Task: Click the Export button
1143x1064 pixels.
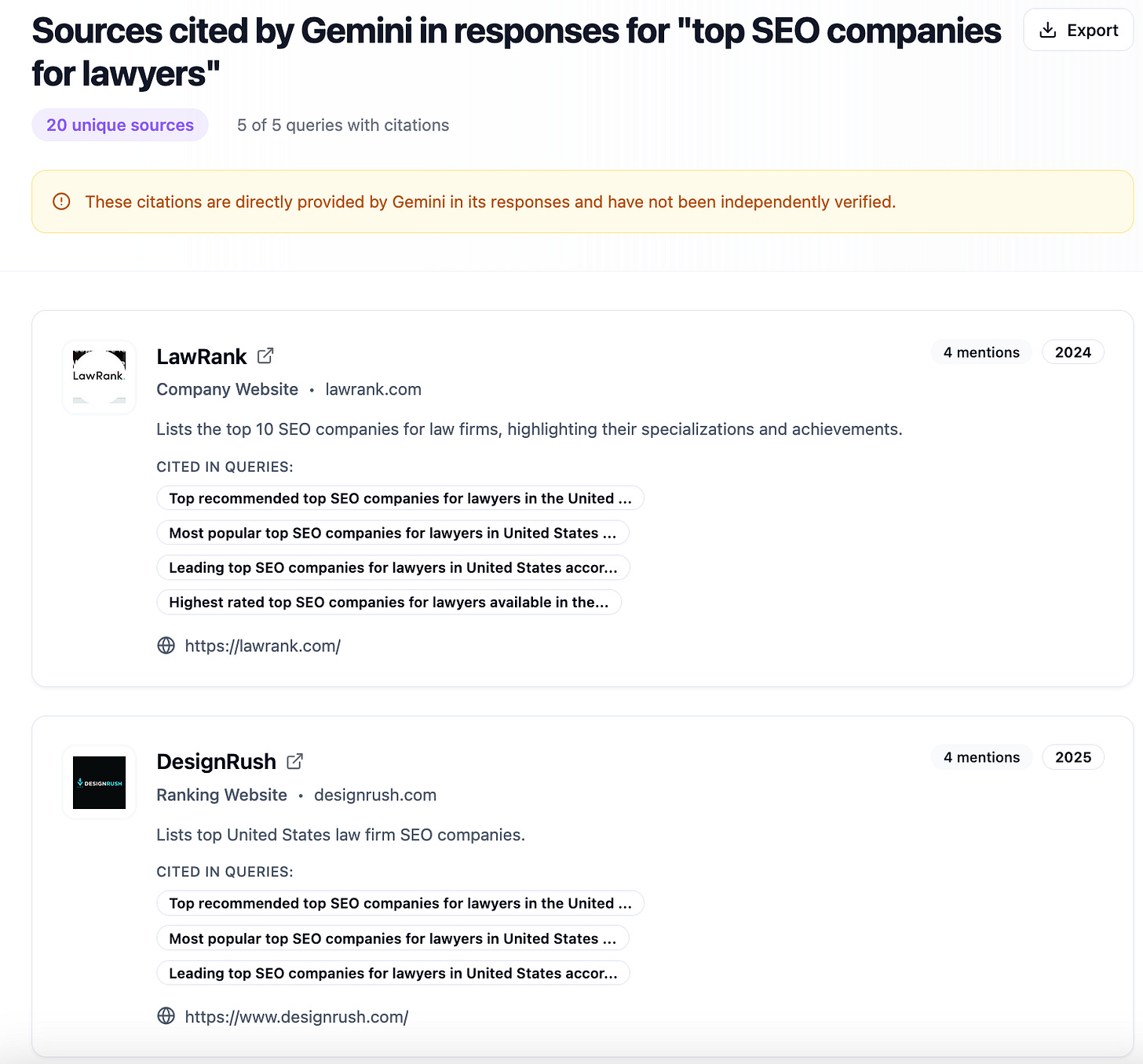Action: 1078,31
